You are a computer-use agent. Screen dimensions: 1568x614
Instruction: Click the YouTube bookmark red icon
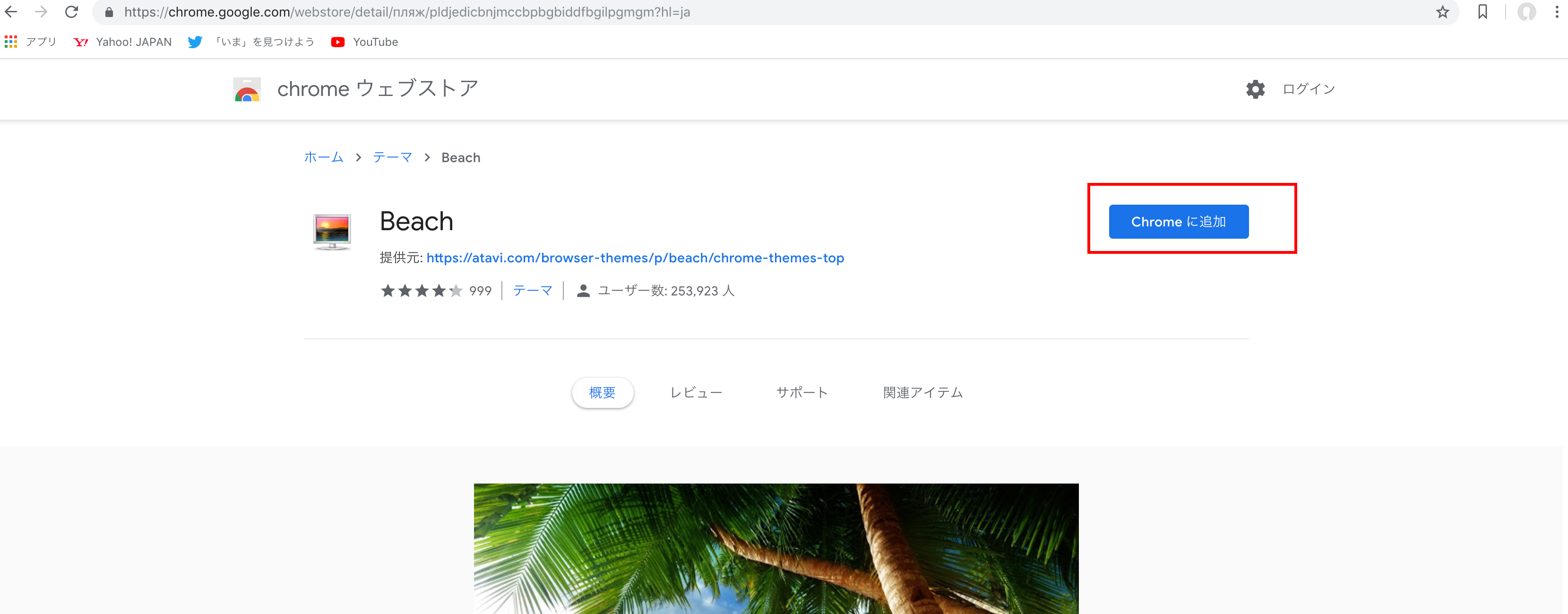338,42
